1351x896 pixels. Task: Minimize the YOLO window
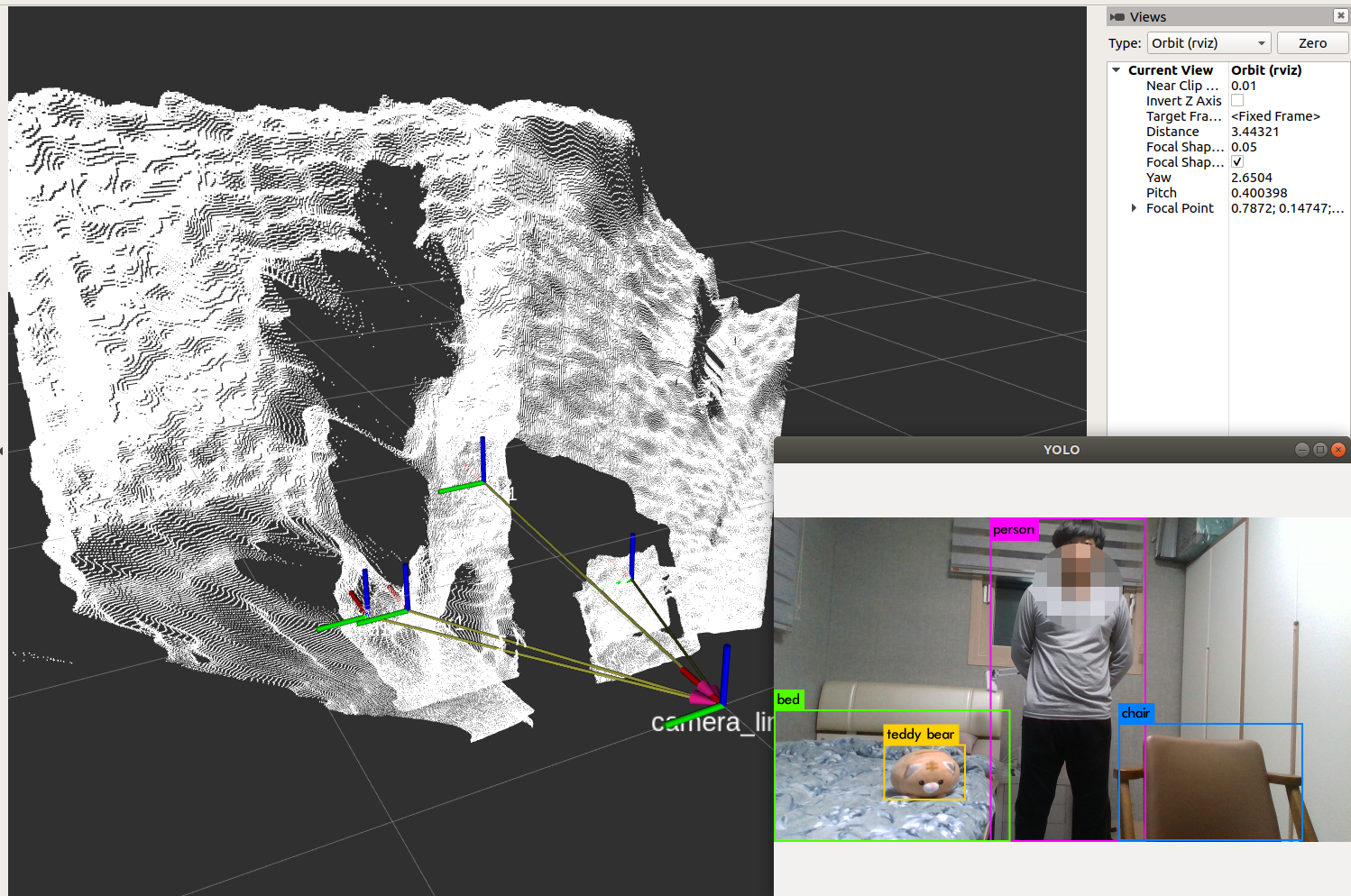[1301, 450]
